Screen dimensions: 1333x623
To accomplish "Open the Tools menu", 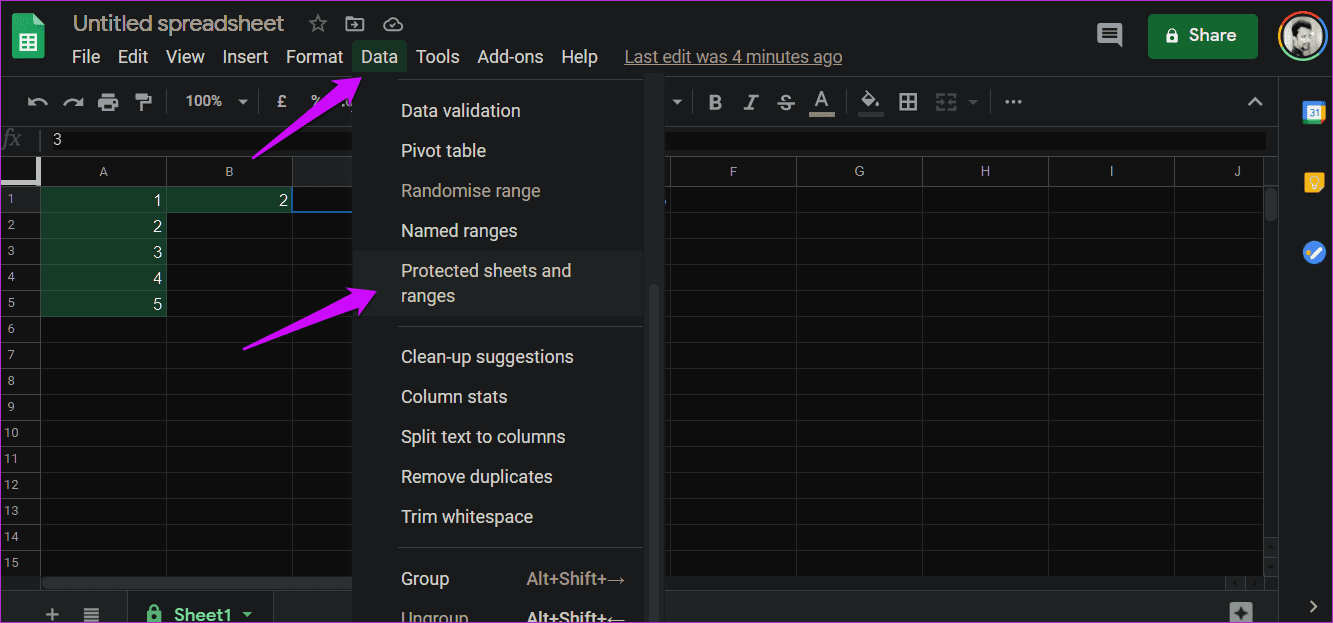I will pyautogui.click(x=438, y=57).
